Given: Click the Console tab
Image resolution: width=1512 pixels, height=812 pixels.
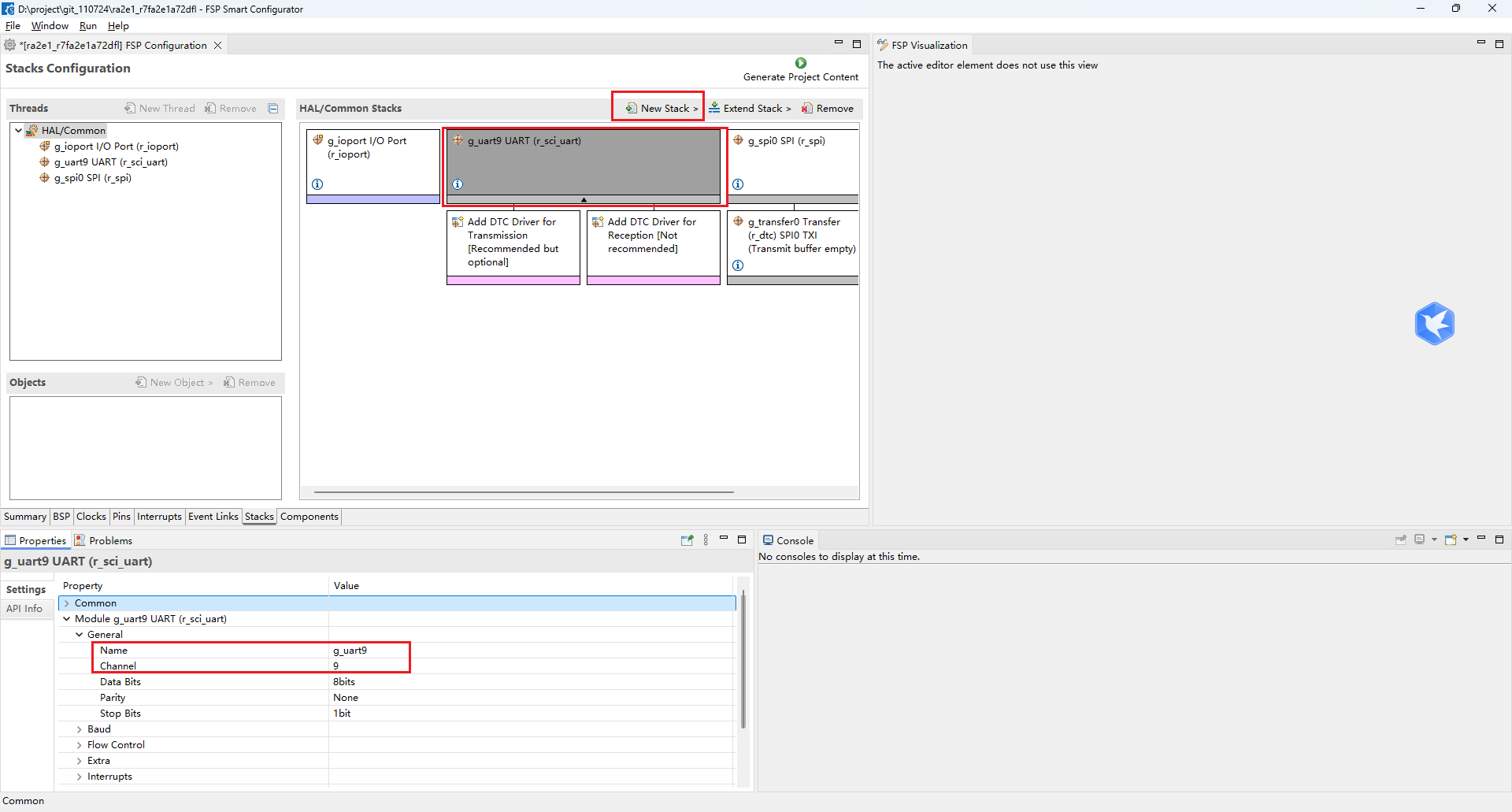Looking at the screenshot, I should tap(788, 540).
